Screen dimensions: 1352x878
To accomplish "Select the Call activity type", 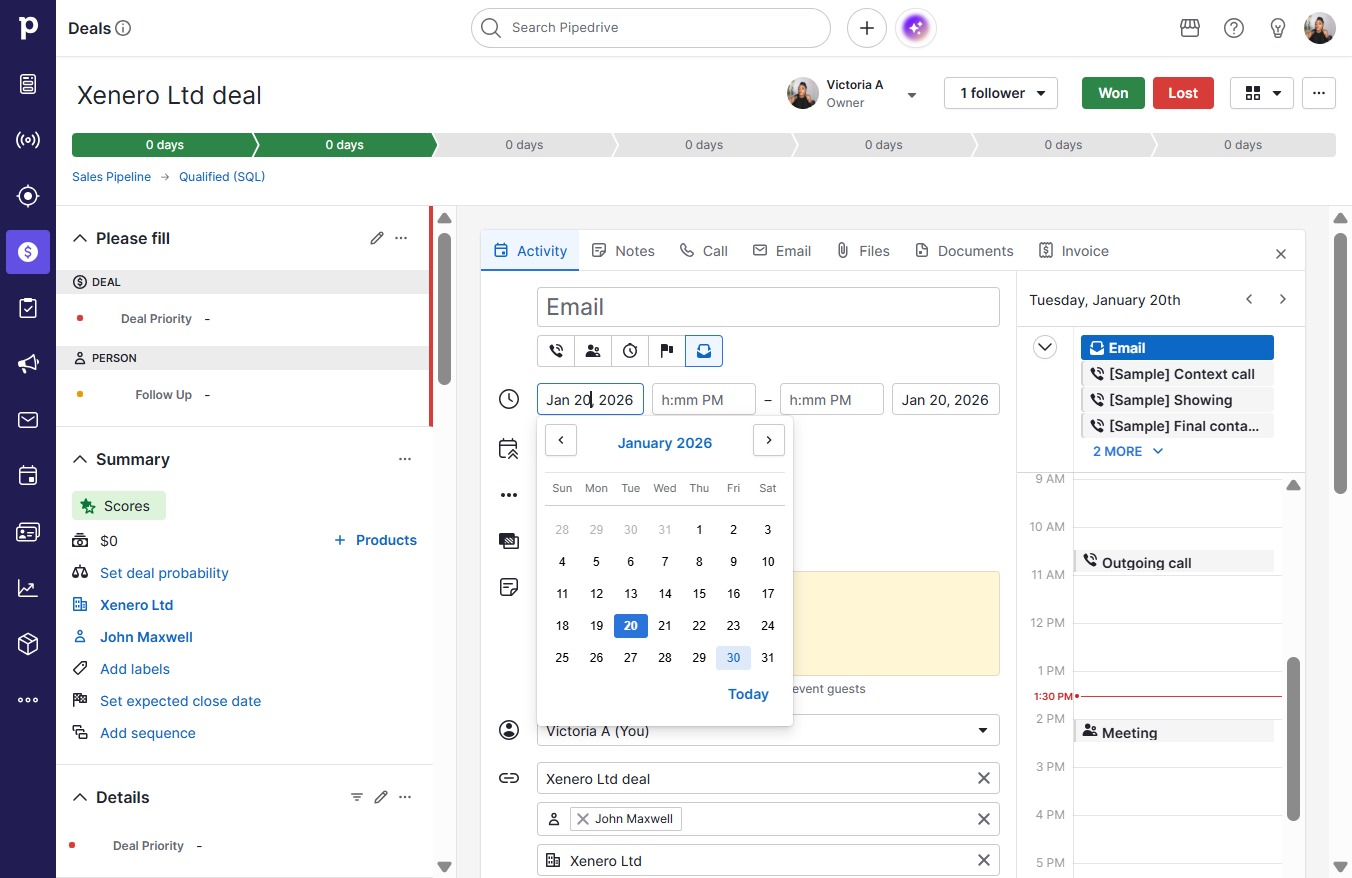I will click(556, 351).
